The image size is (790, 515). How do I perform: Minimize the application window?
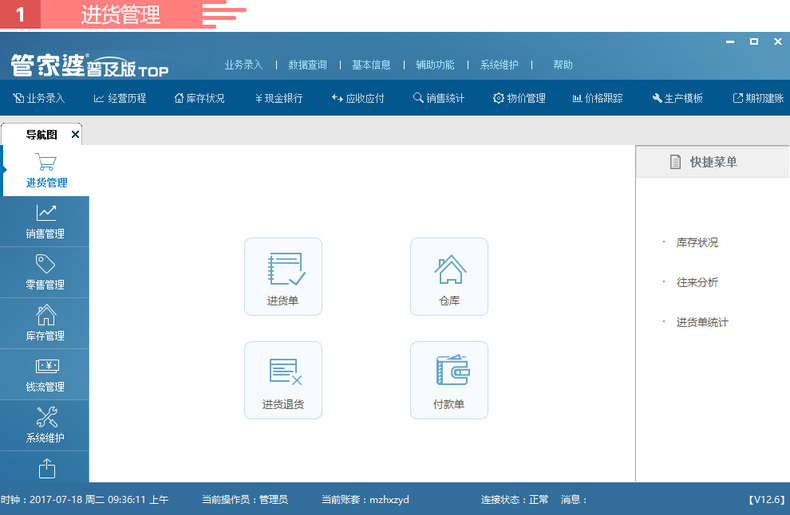pyautogui.click(x=730, y=42)
